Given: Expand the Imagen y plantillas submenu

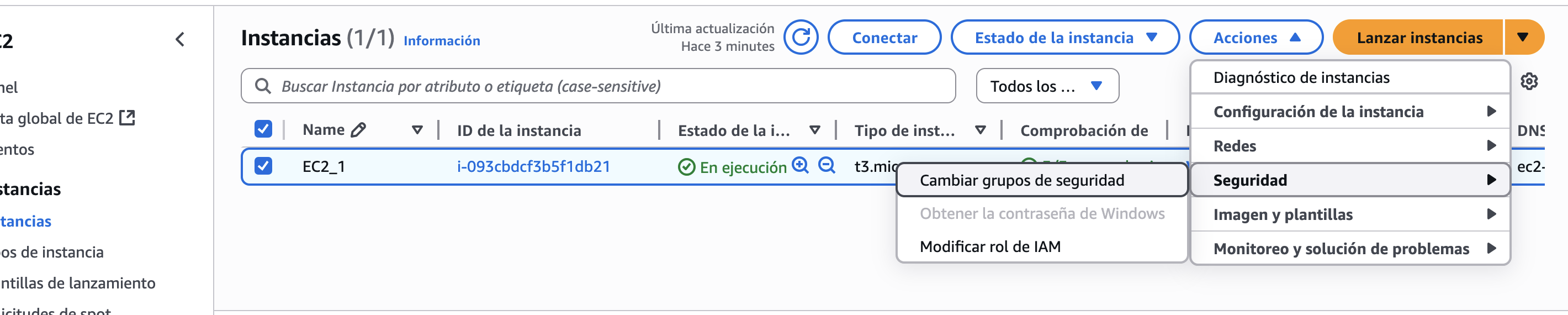Looking at the screenshot, I should tap(1349, 214).
